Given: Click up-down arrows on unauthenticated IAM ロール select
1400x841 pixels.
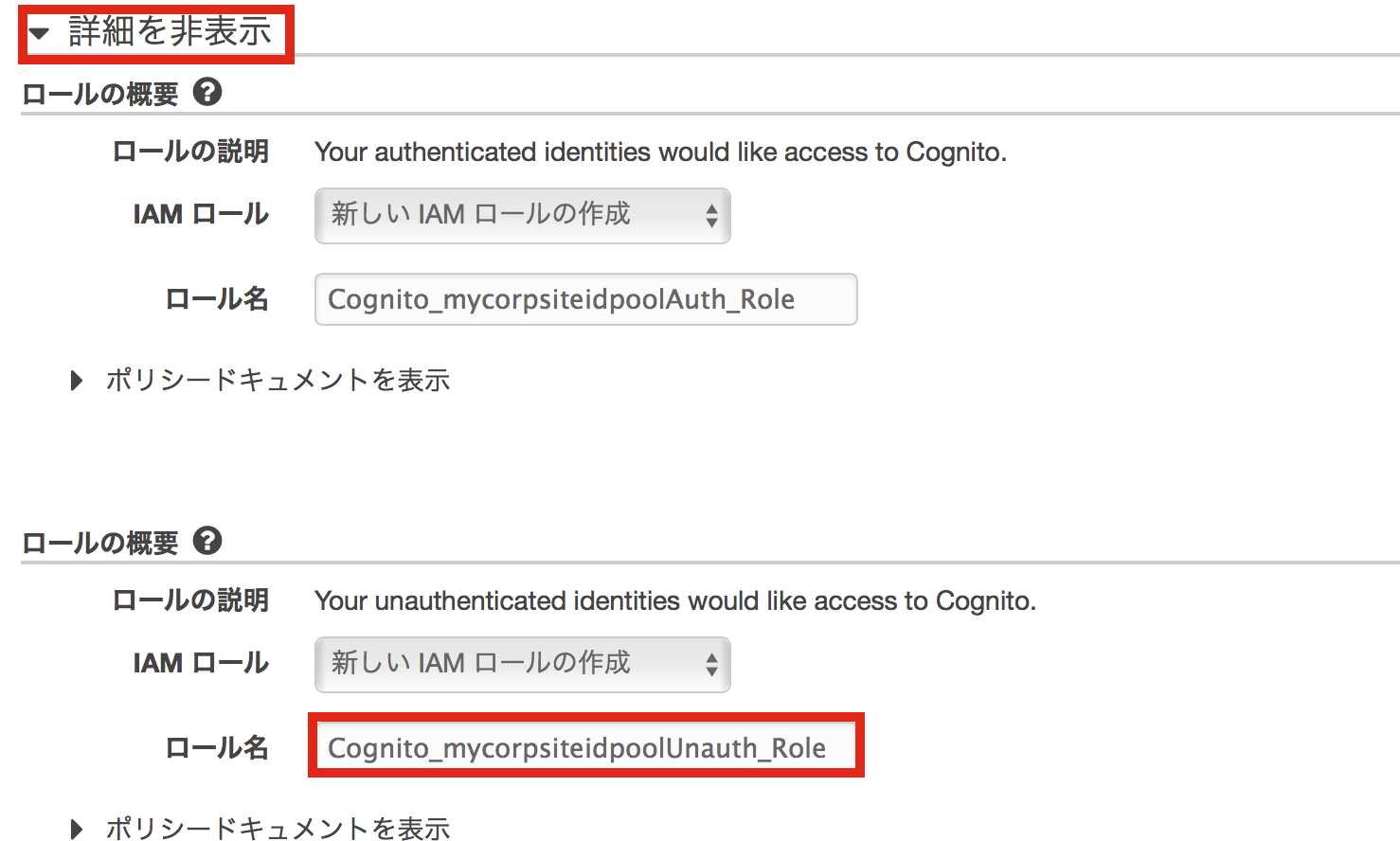Looking at the screenshot, I should click(x=711, y=665).
